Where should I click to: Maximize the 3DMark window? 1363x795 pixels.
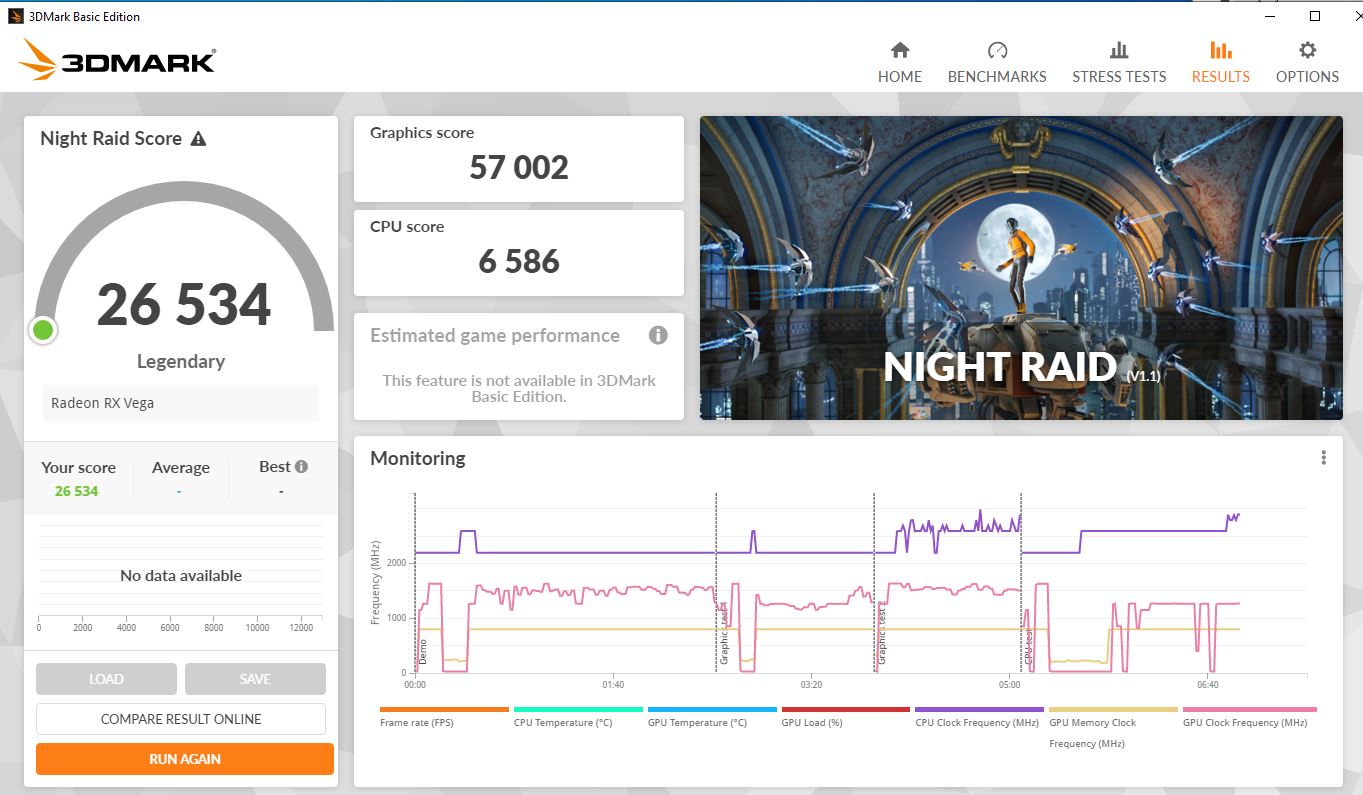pos(1315,16)
